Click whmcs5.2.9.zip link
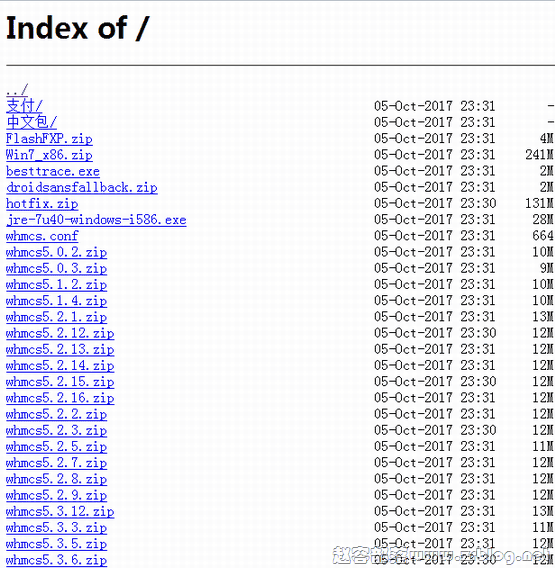The height and width of the screenshot is (568, 555). pos(57,495)
